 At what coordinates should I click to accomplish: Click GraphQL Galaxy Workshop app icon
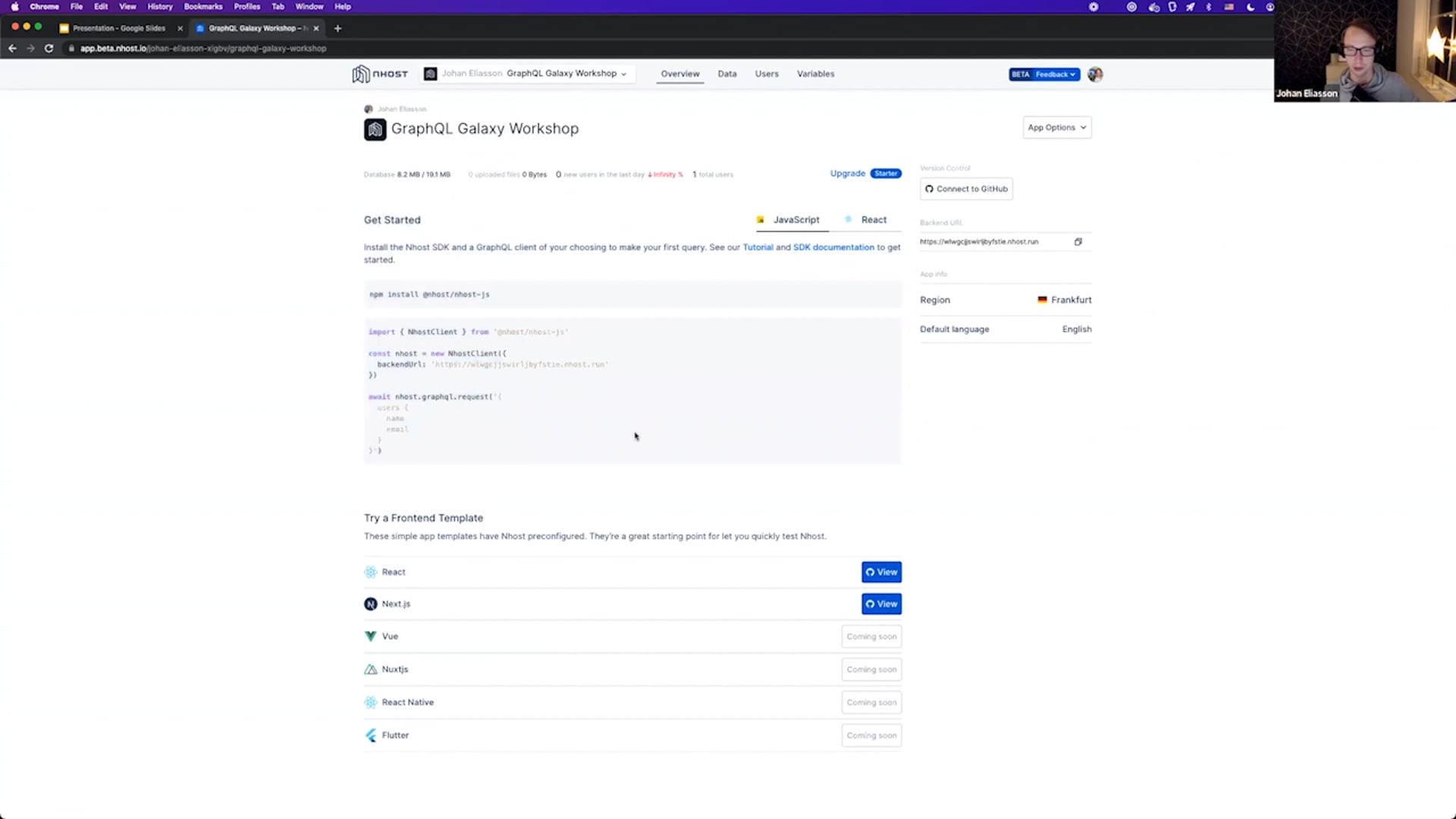[375, 129]
